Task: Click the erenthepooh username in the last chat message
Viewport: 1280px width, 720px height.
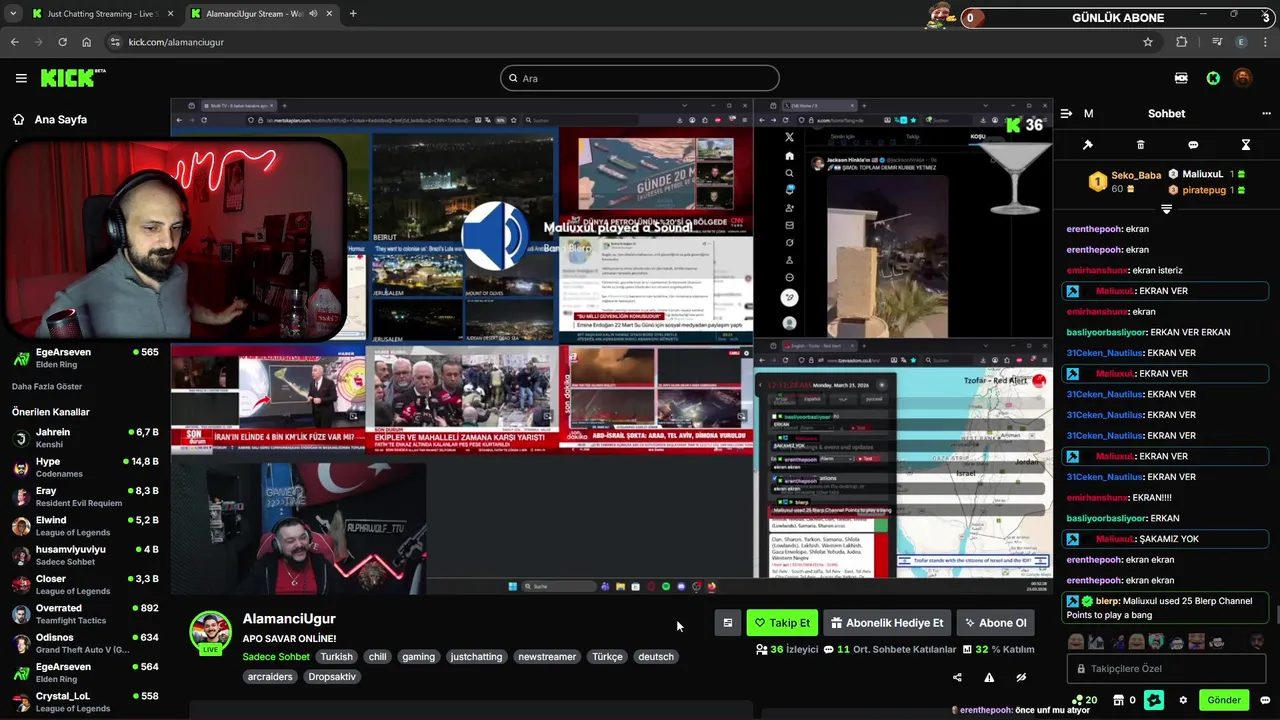Action: coord(1094,581)
